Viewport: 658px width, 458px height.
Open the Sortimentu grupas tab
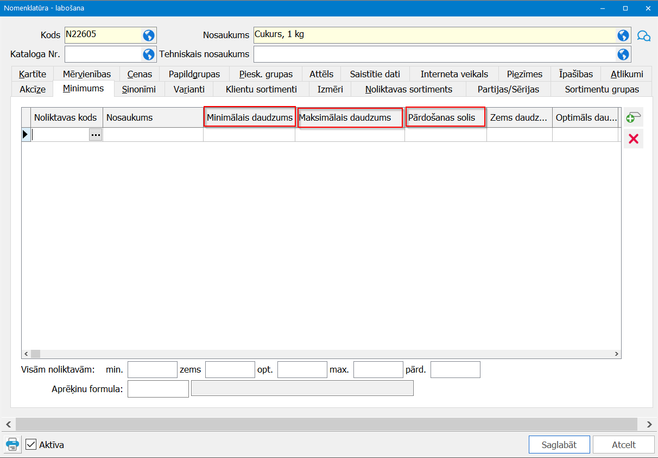click(602, 89)
